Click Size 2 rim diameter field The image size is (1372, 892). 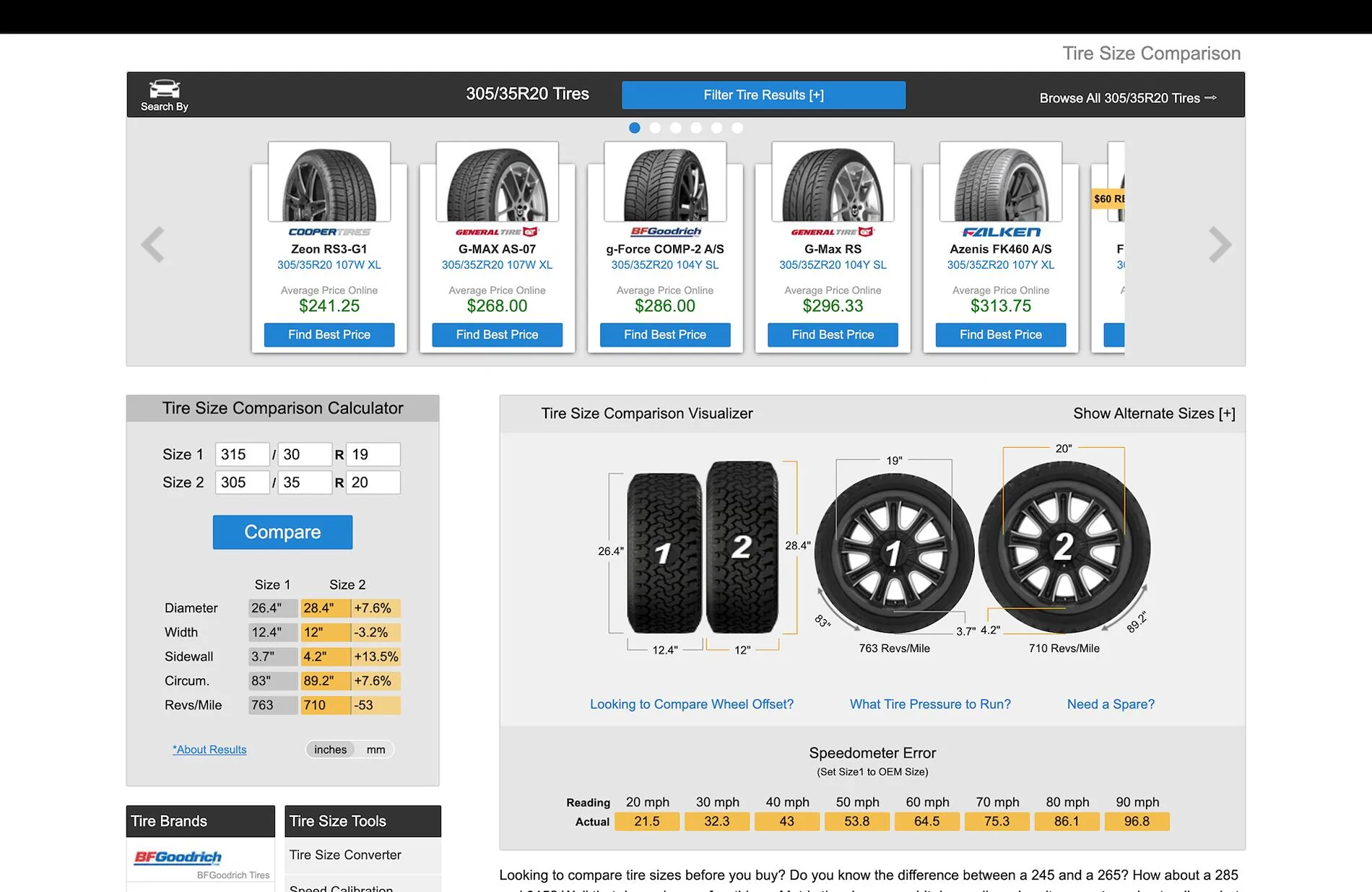click(373, 482)
